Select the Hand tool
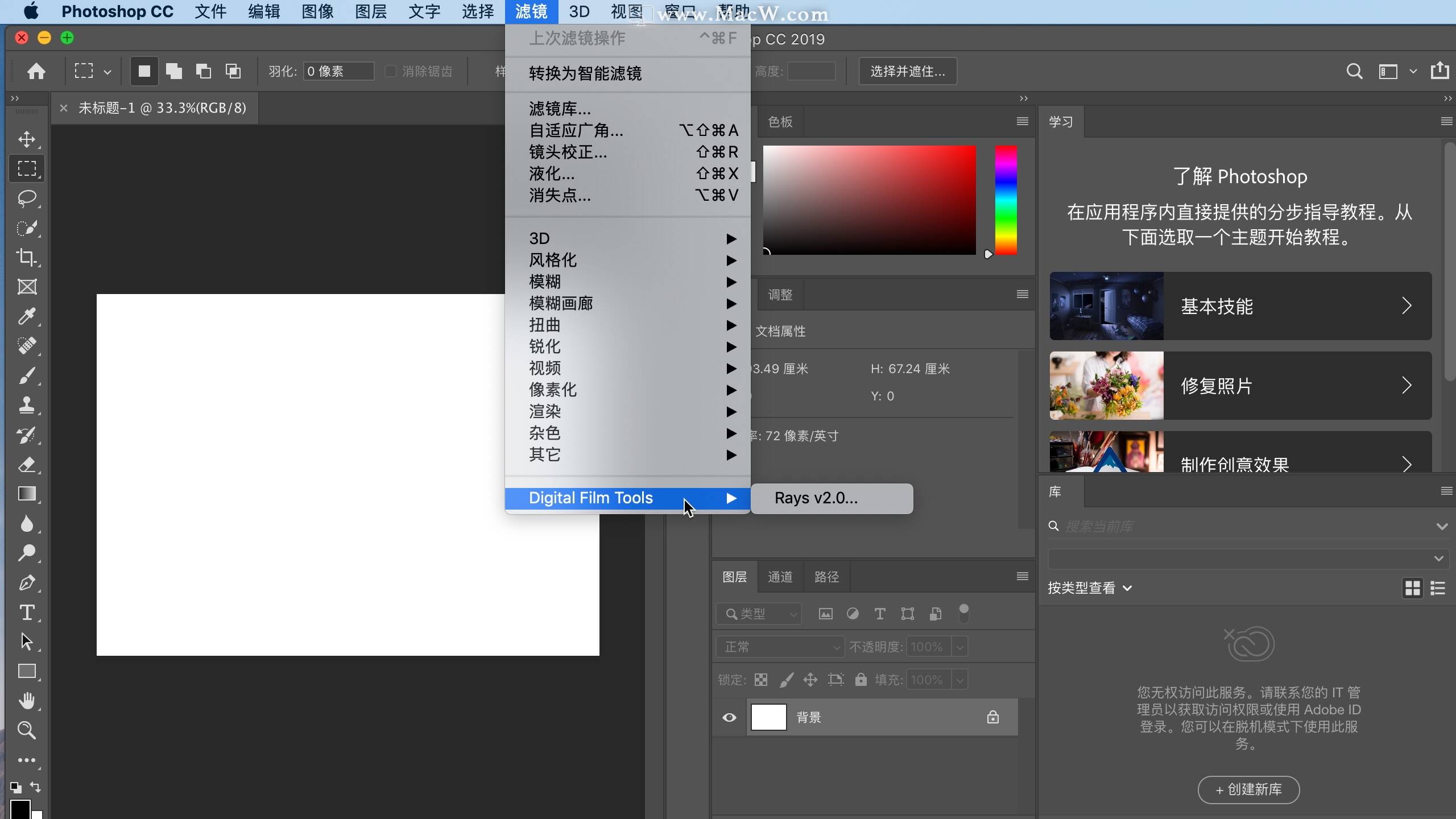This screenshot has width=1456, height=819. coord(27,701)
